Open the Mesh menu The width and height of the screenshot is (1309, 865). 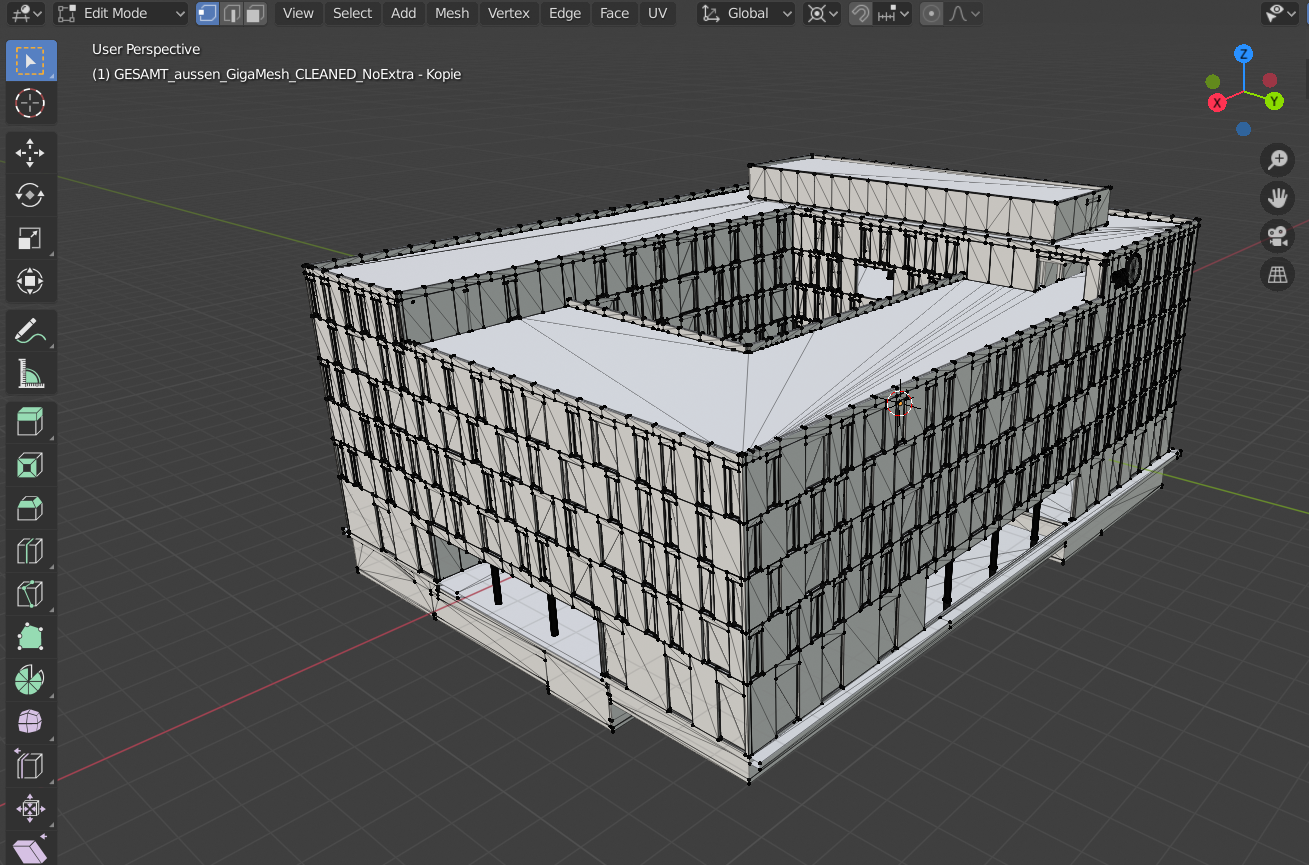tap(452, 13)
